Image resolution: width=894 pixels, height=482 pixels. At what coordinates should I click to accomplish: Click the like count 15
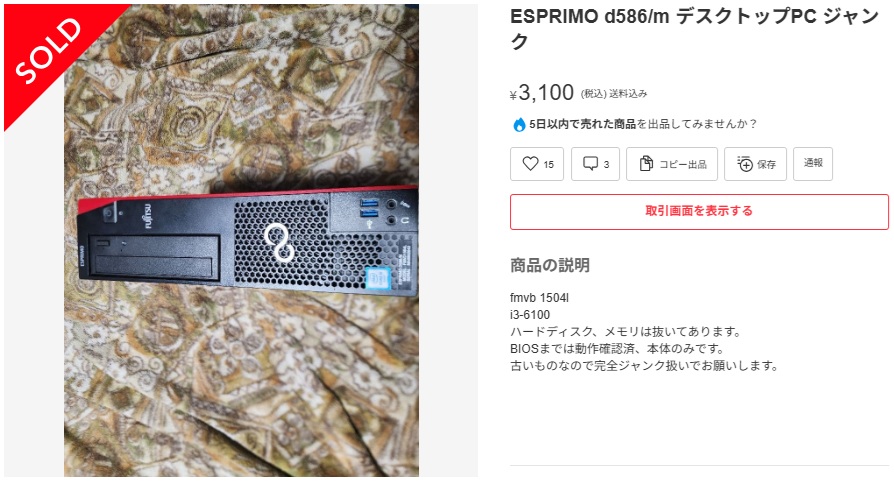(x=548, y=164)
